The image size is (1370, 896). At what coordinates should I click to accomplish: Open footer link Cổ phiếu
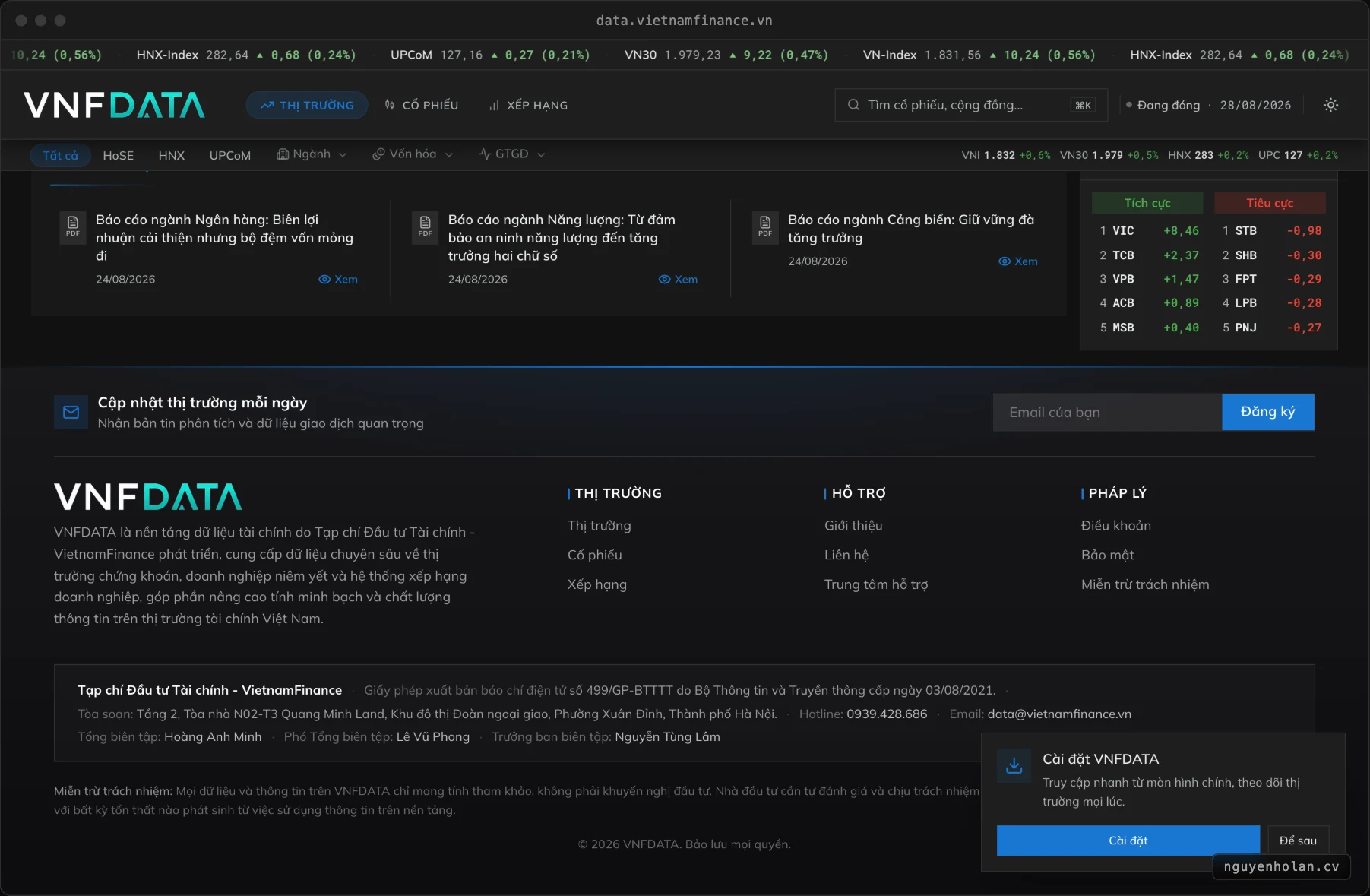pyautogui.click(x=594, y=555)
